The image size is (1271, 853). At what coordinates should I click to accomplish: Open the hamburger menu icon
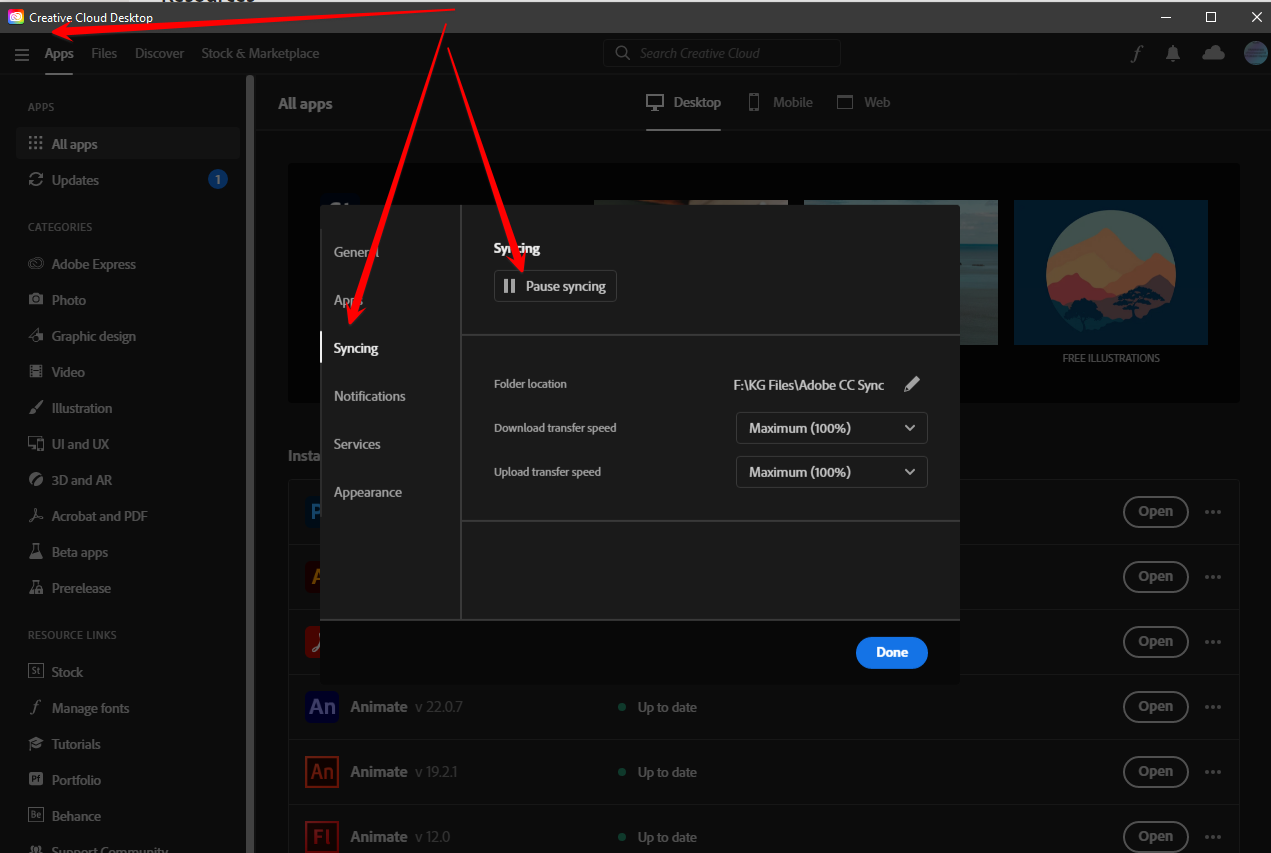click(x=22, y=54)
